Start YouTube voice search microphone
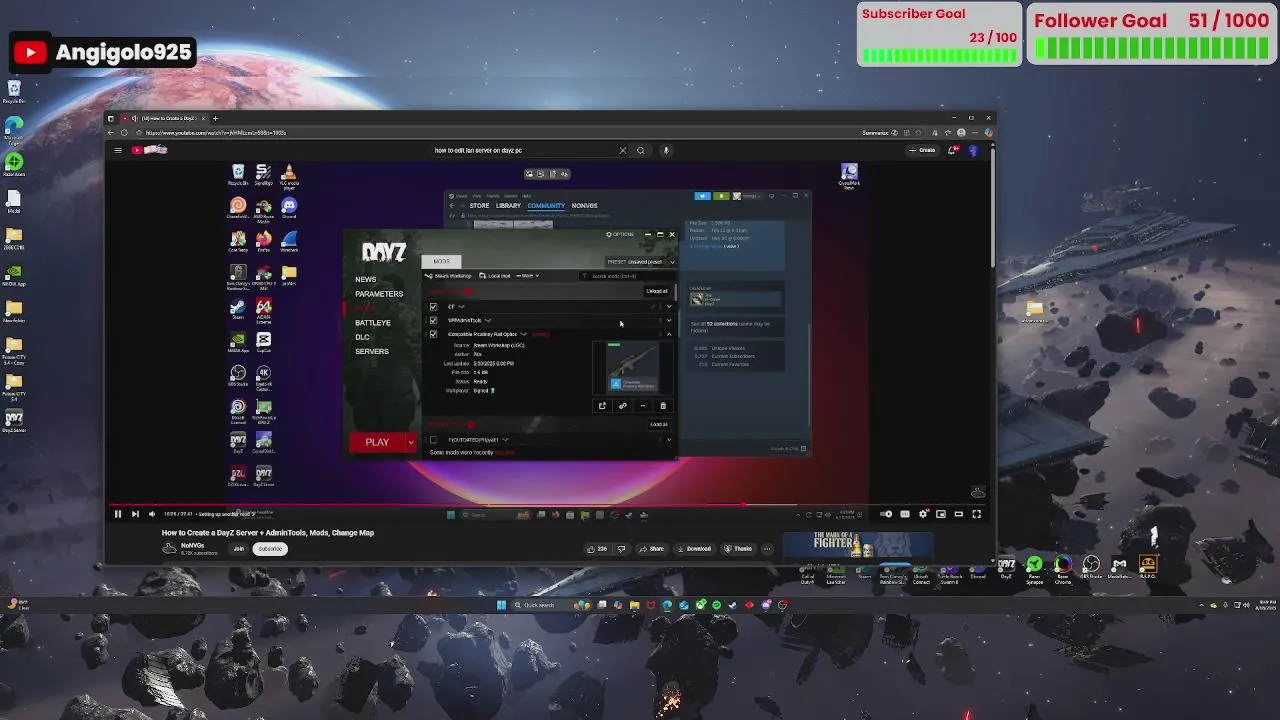1280x720 pixels. click(666, 150)
